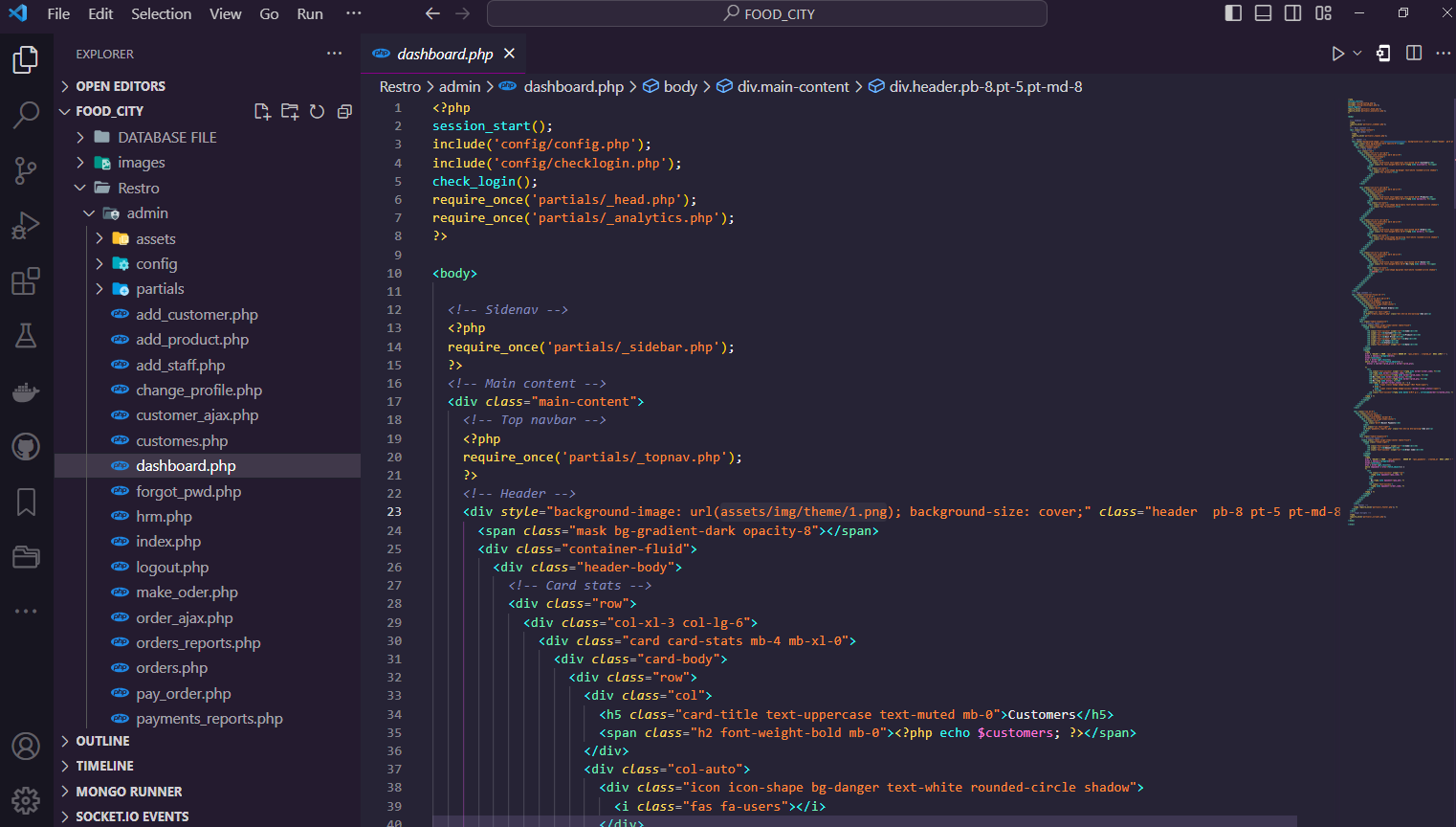Toggle the primary sidebar visibility
The height and width of the screenshot is (827, 1456).
click(x=1233, y=12)
